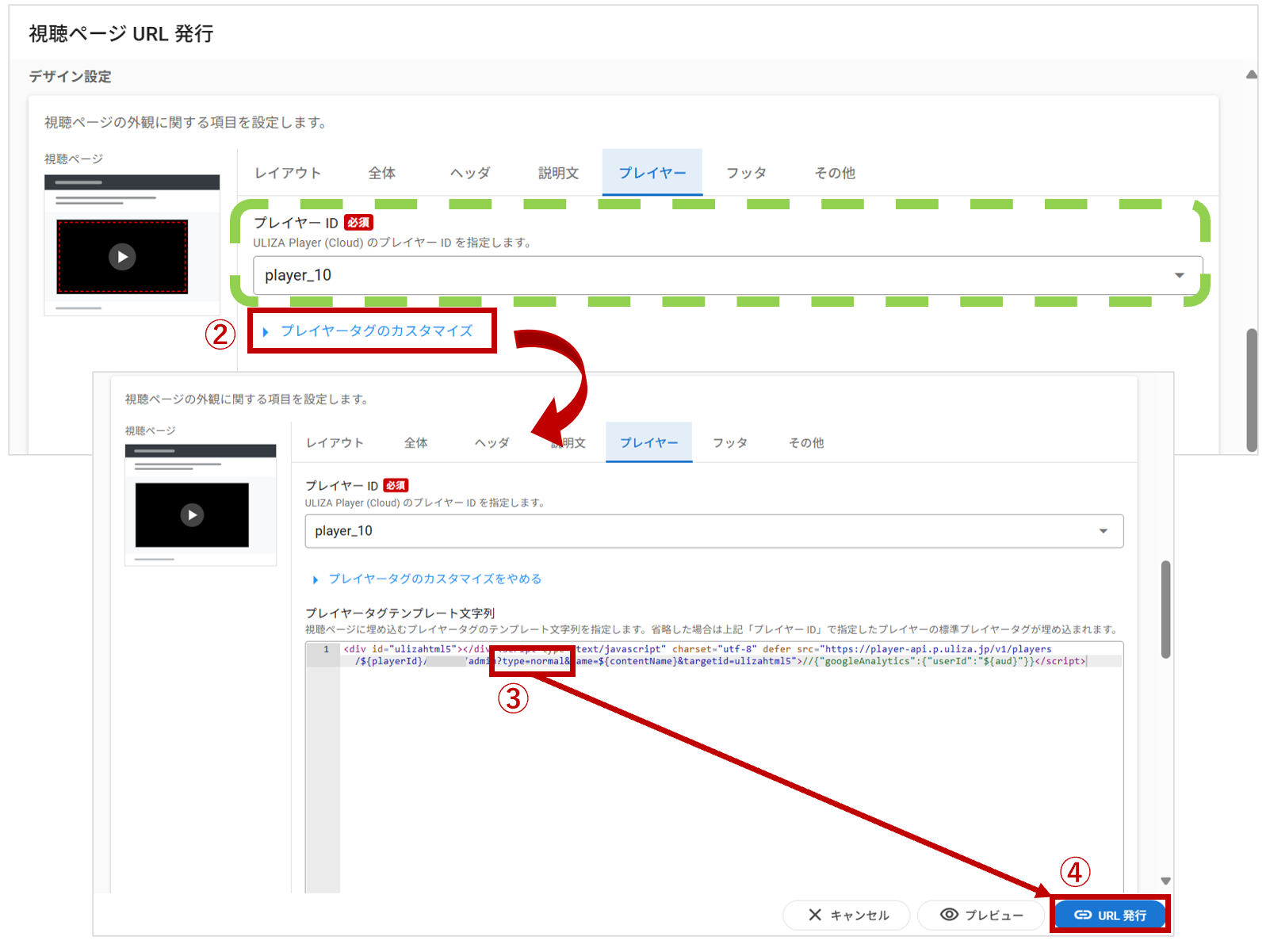Expand プレイヤータグのカスタマイズ
The image size is (1270, 952).
point(376,331)
